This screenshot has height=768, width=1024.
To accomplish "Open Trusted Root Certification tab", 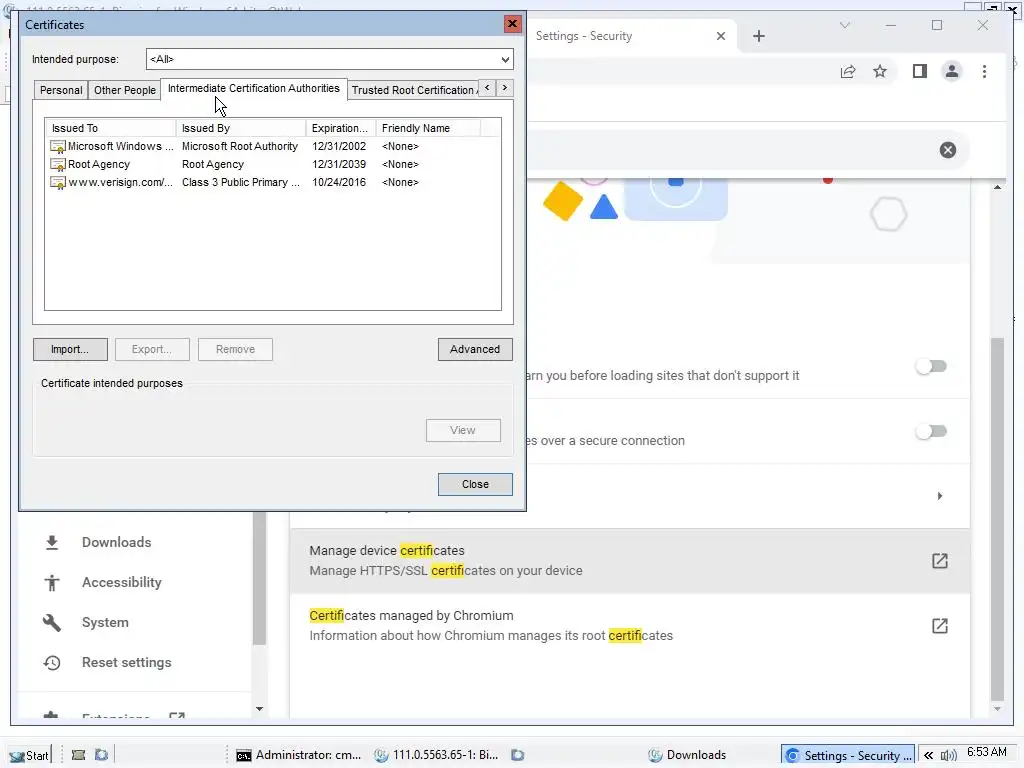I will coord(413,90).
